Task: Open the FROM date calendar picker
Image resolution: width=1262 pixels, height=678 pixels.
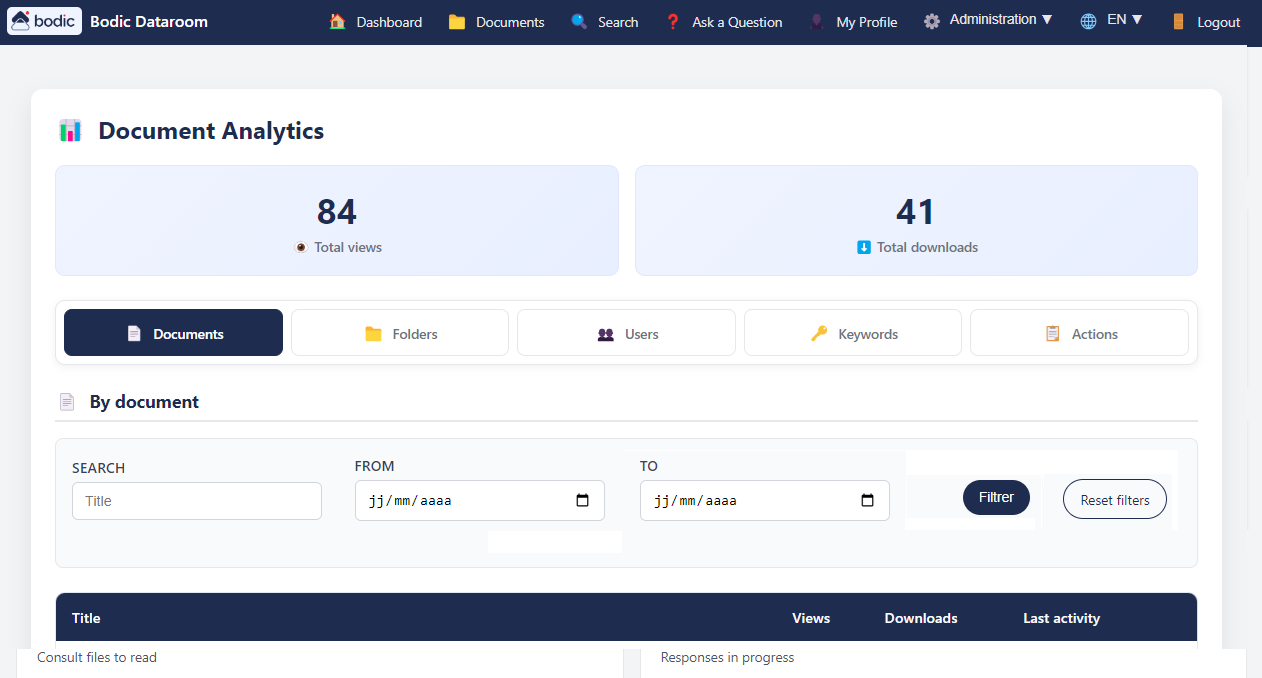Action: coord(583,500)
